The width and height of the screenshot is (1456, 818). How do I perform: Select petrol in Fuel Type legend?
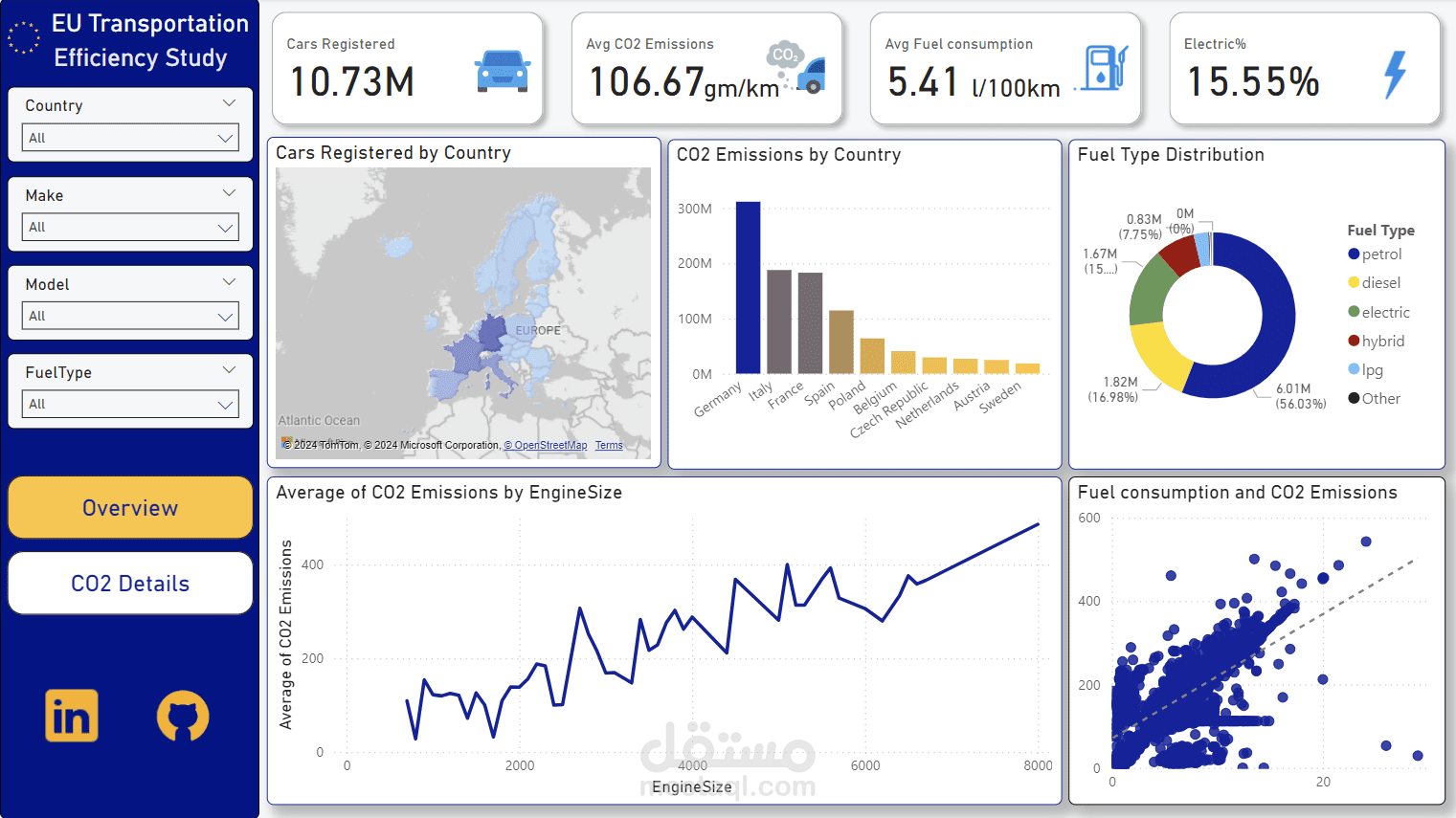tap(1375, 254)
